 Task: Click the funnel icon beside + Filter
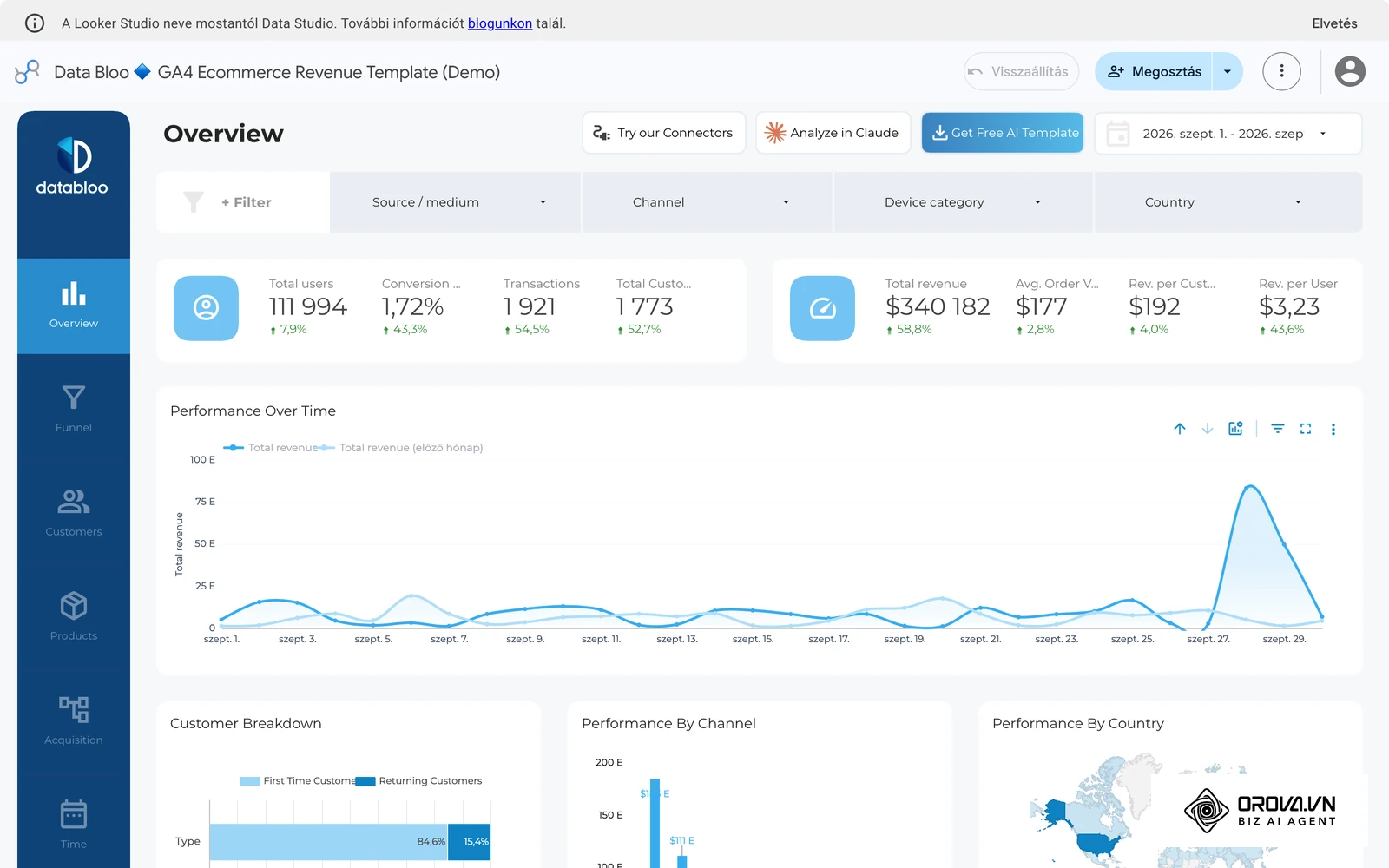(x=194, y=202)
